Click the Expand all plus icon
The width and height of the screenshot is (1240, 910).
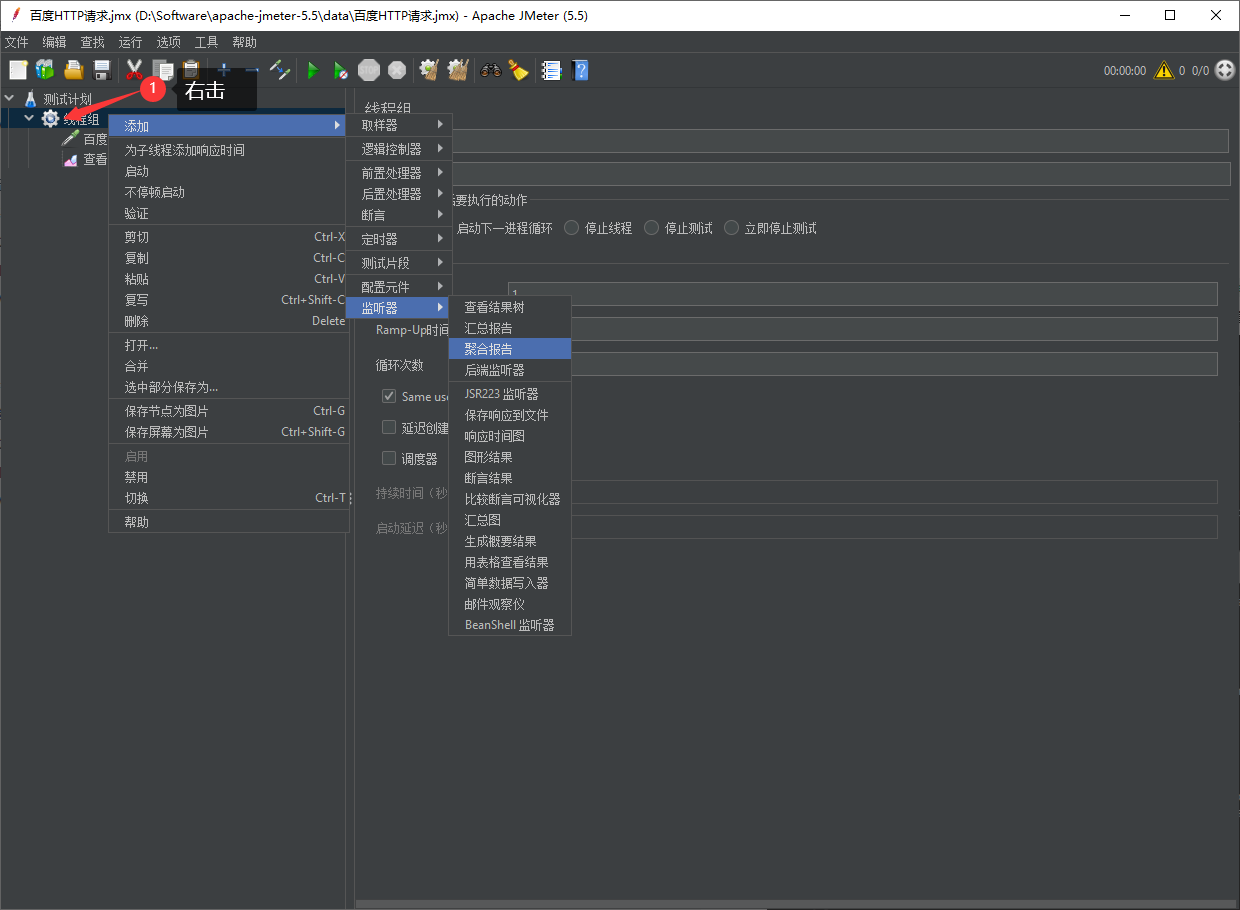(224, 70)
